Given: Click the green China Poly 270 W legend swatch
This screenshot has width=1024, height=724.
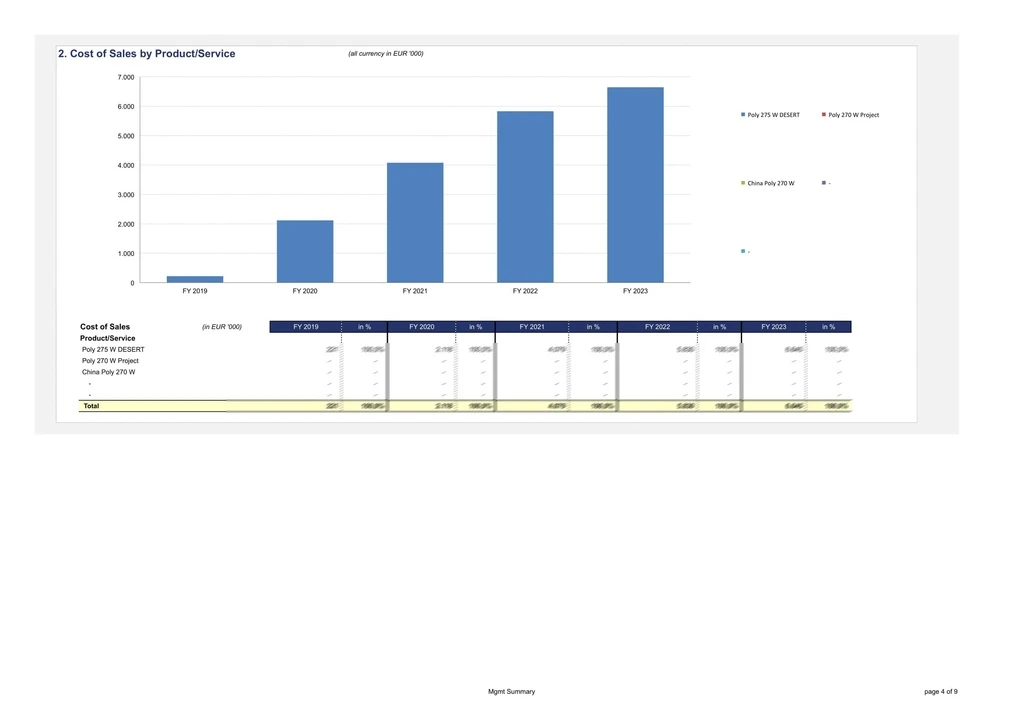Looking at the screenshot, I should (743, 183).
